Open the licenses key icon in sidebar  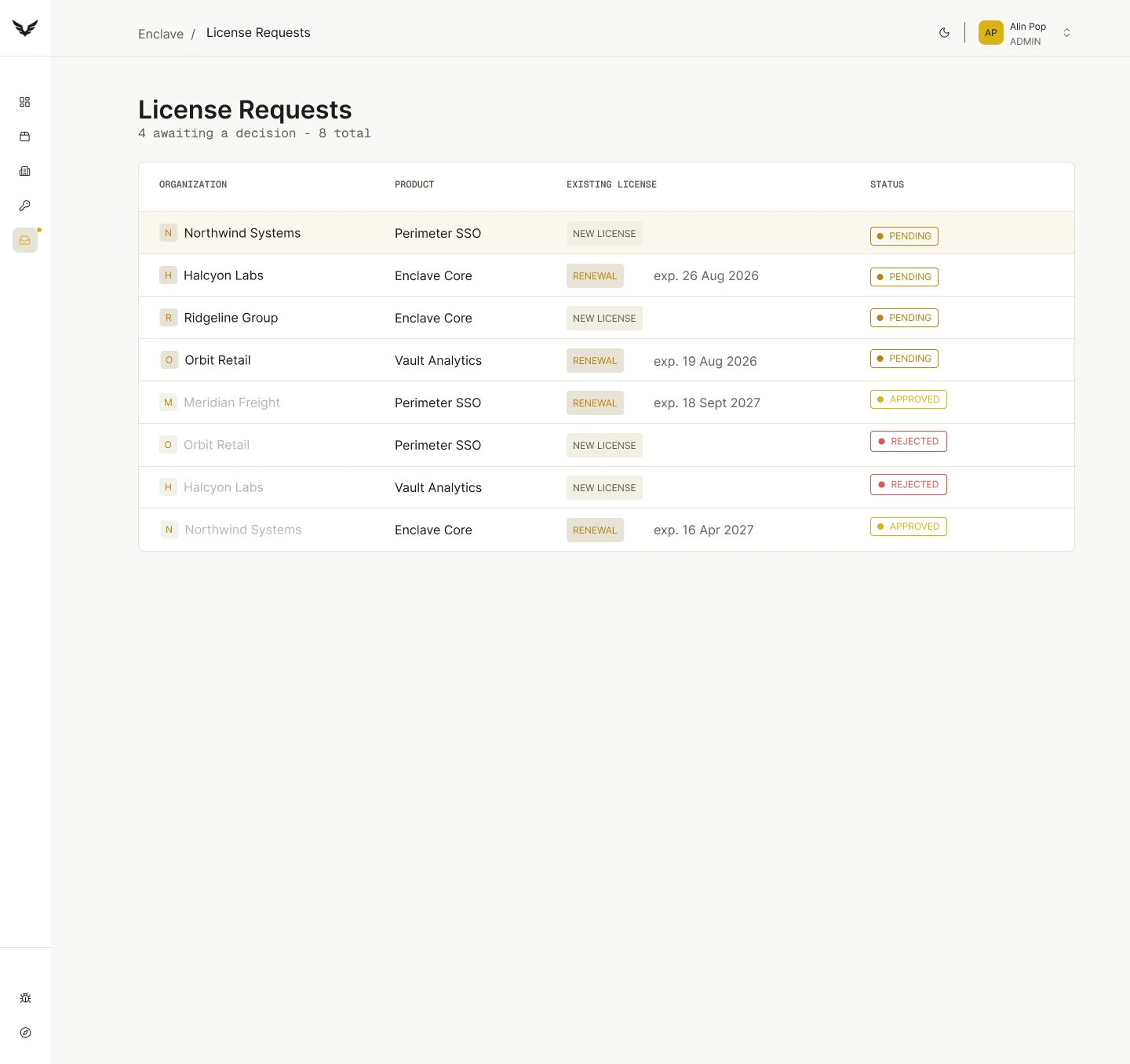[25, 206]
